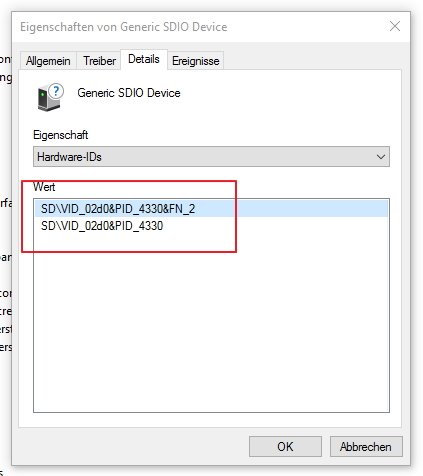This screenshot has height=476, width=423.
Task: Click the Eigenschaft label
Action: point(61,135)
